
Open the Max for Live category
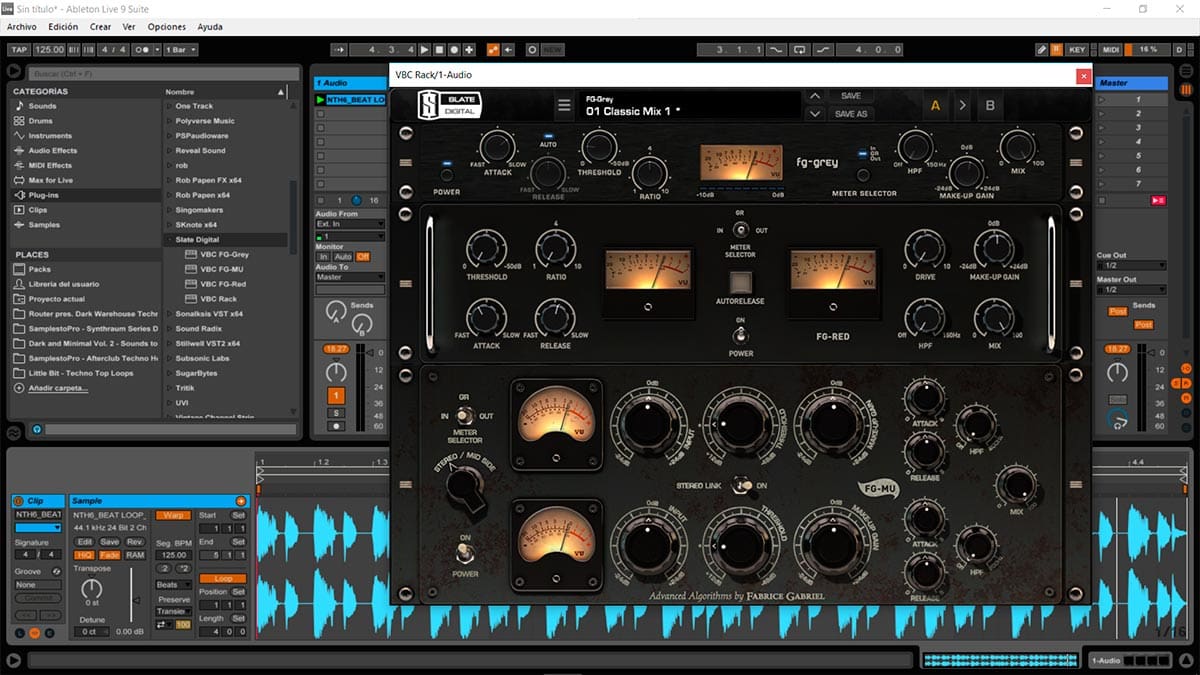[50, 180]
